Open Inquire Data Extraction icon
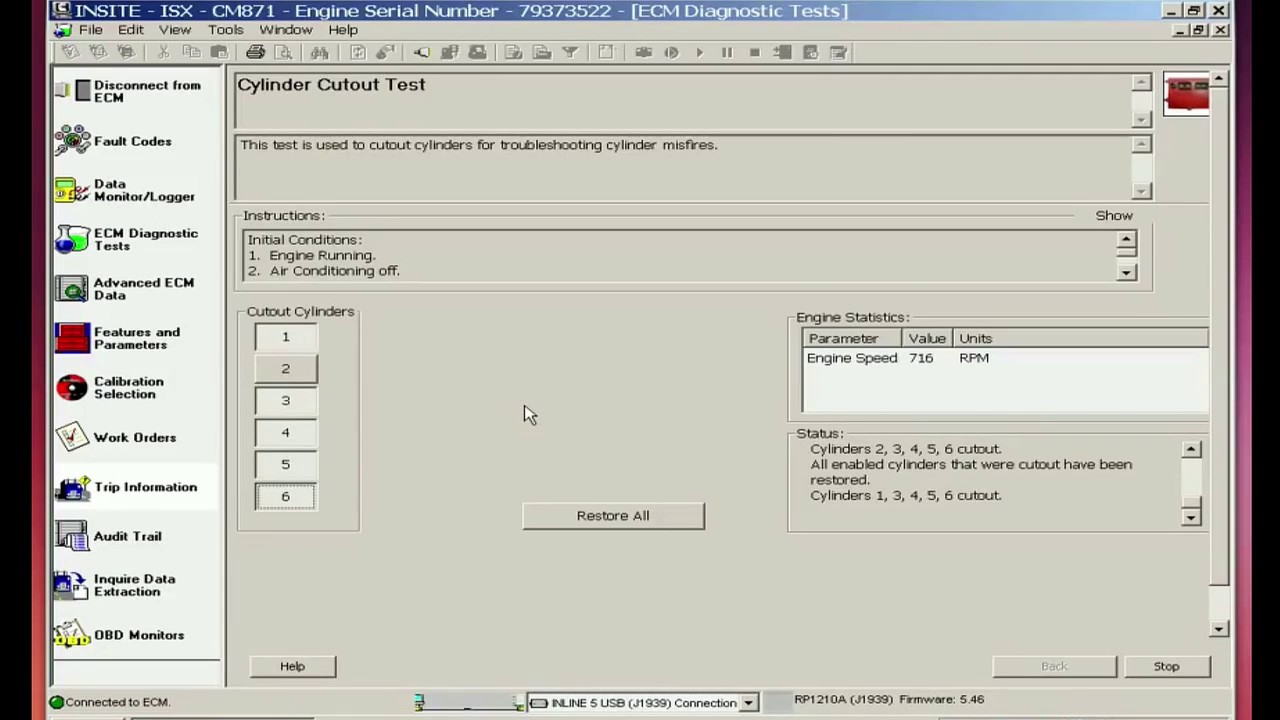Screen dimensions: 1280x720 pos(72,585)
